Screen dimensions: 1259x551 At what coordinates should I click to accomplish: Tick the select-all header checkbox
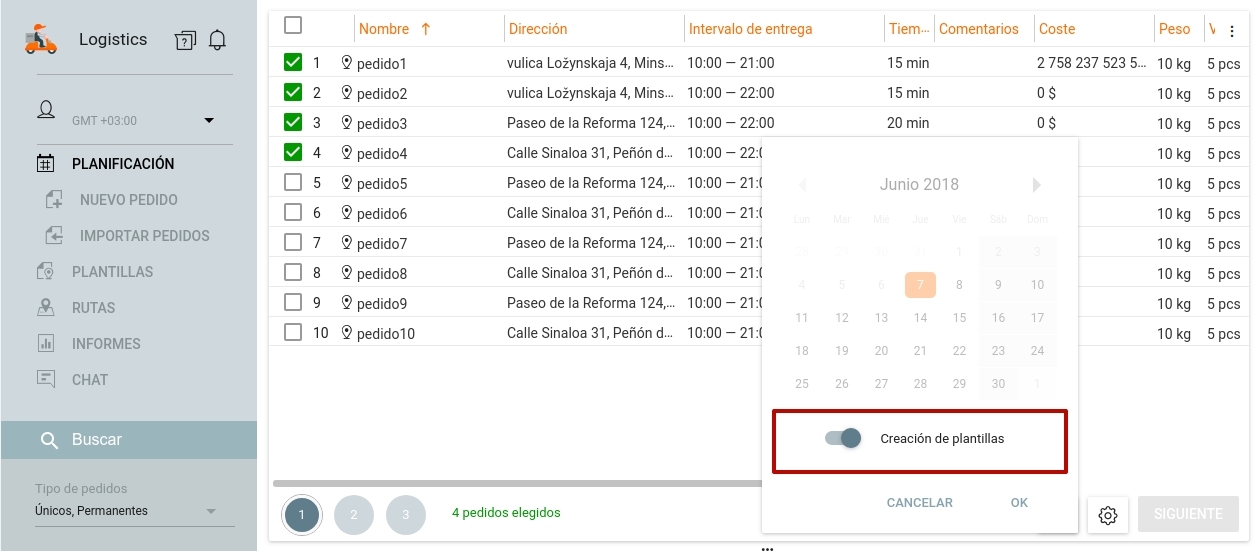click(293, 26)
